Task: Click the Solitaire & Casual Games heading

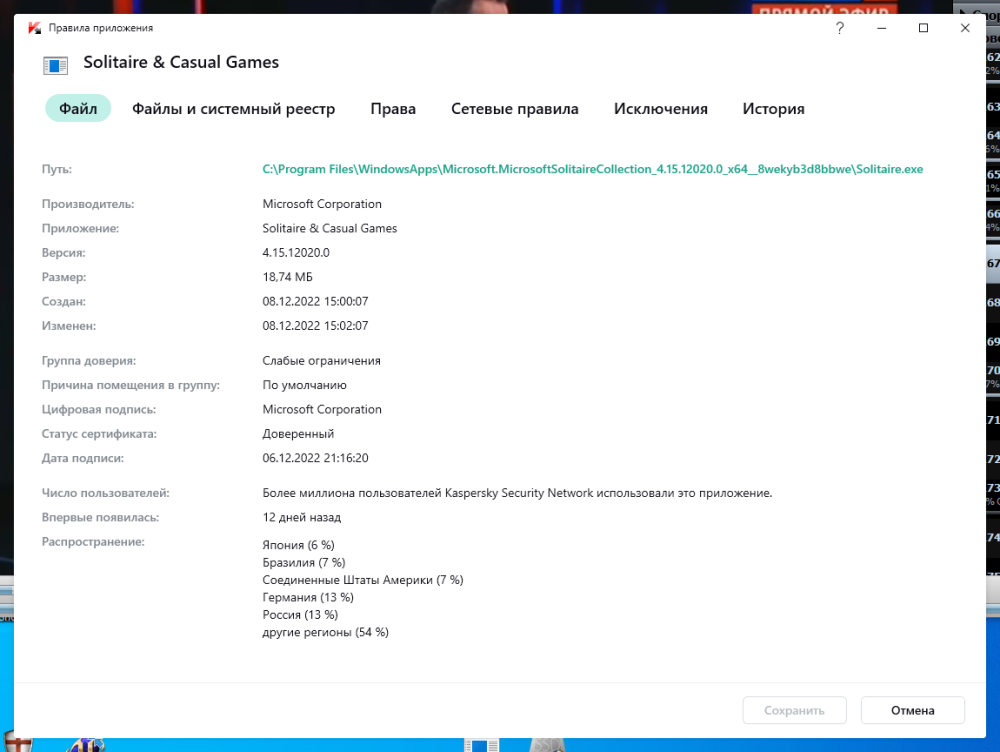Action: pyautogui.click(x=181, y=63)
